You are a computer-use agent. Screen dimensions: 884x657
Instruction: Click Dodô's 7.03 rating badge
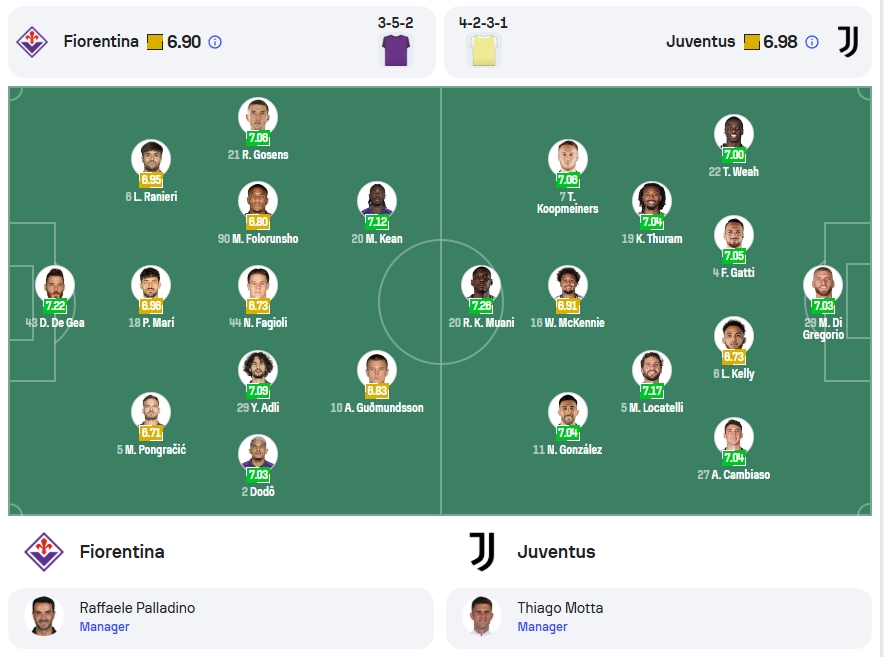258,474
